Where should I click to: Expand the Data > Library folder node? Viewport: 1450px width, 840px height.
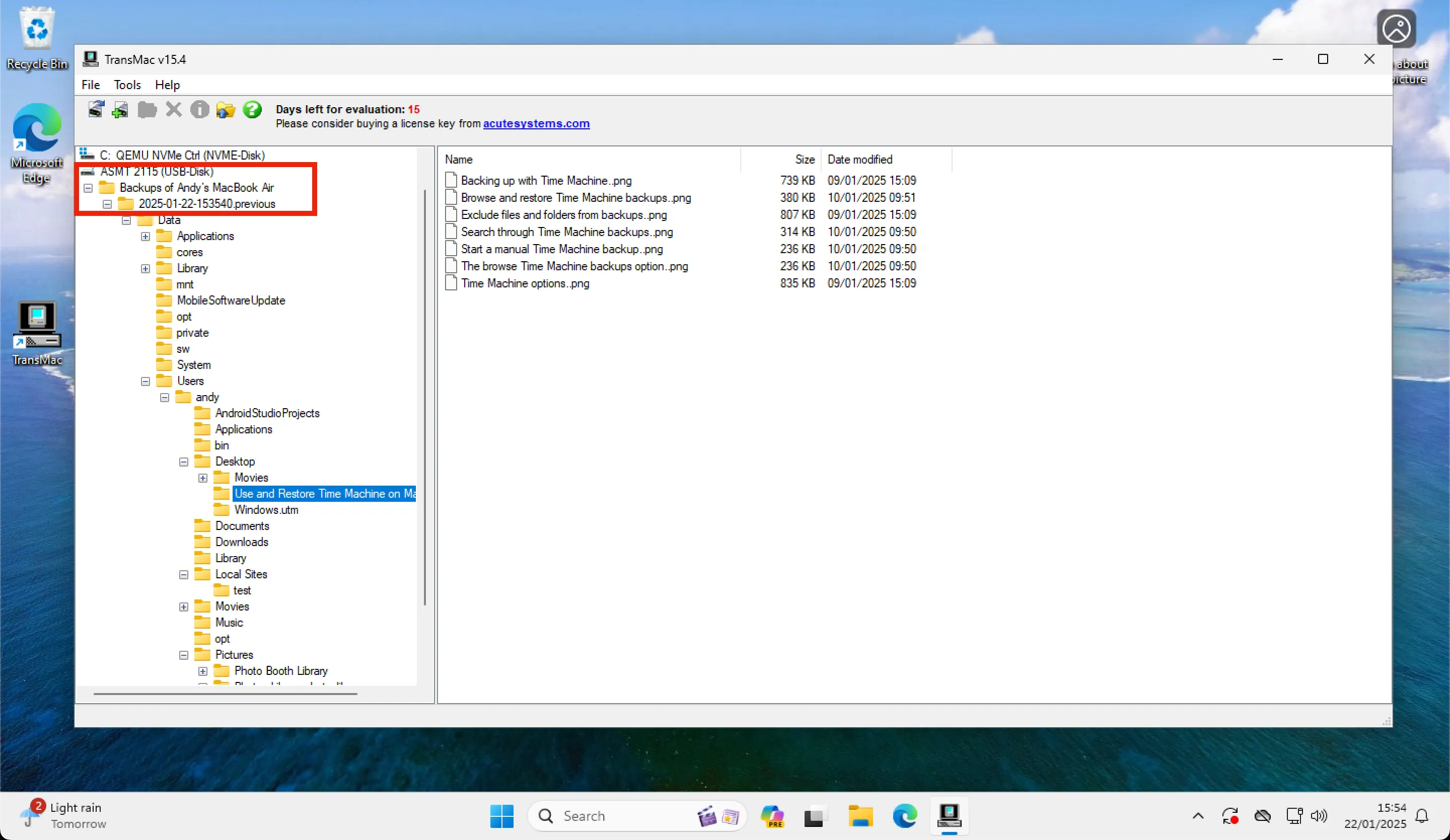tap(146, 268)
